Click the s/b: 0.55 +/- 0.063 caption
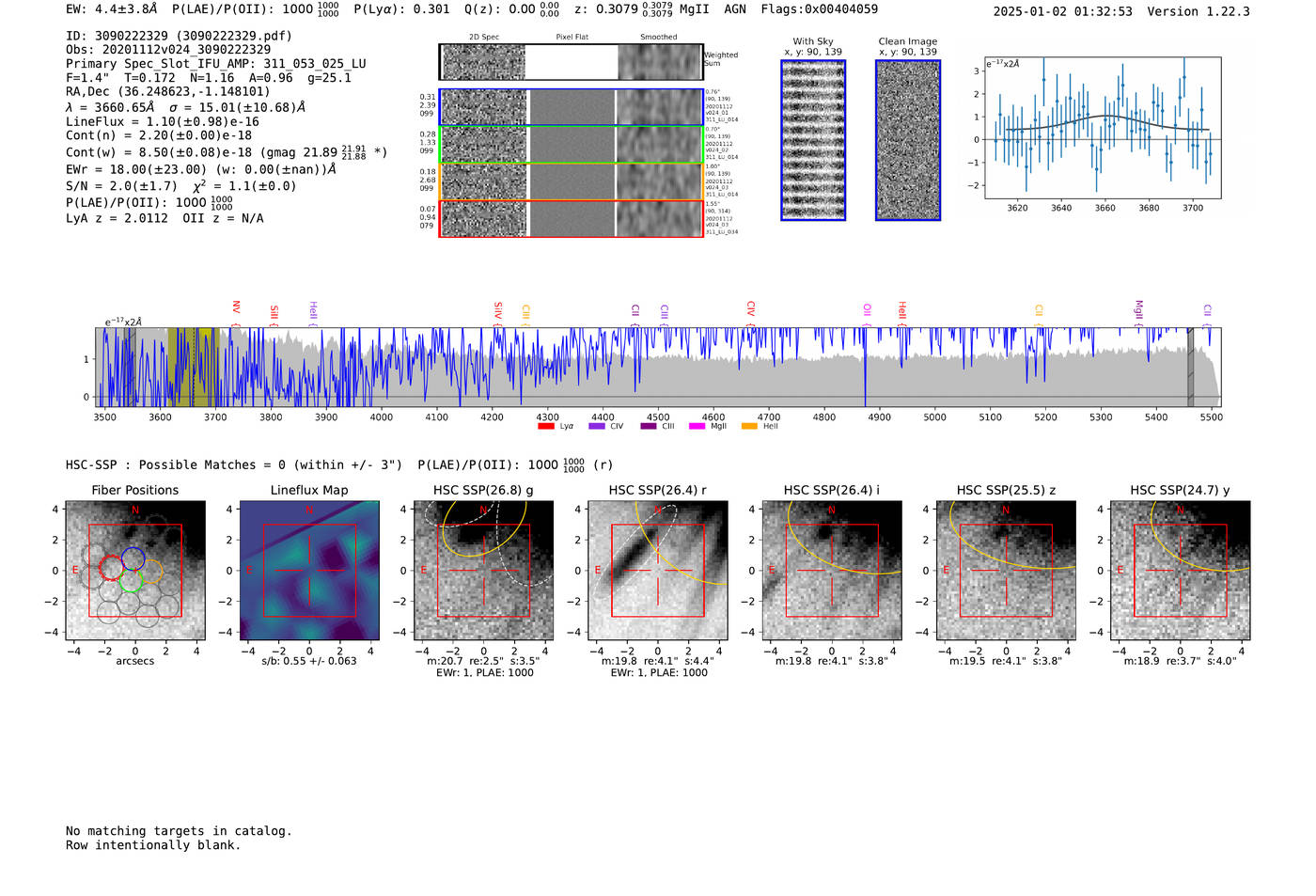1316x896 pixels. tap(309, 661)
